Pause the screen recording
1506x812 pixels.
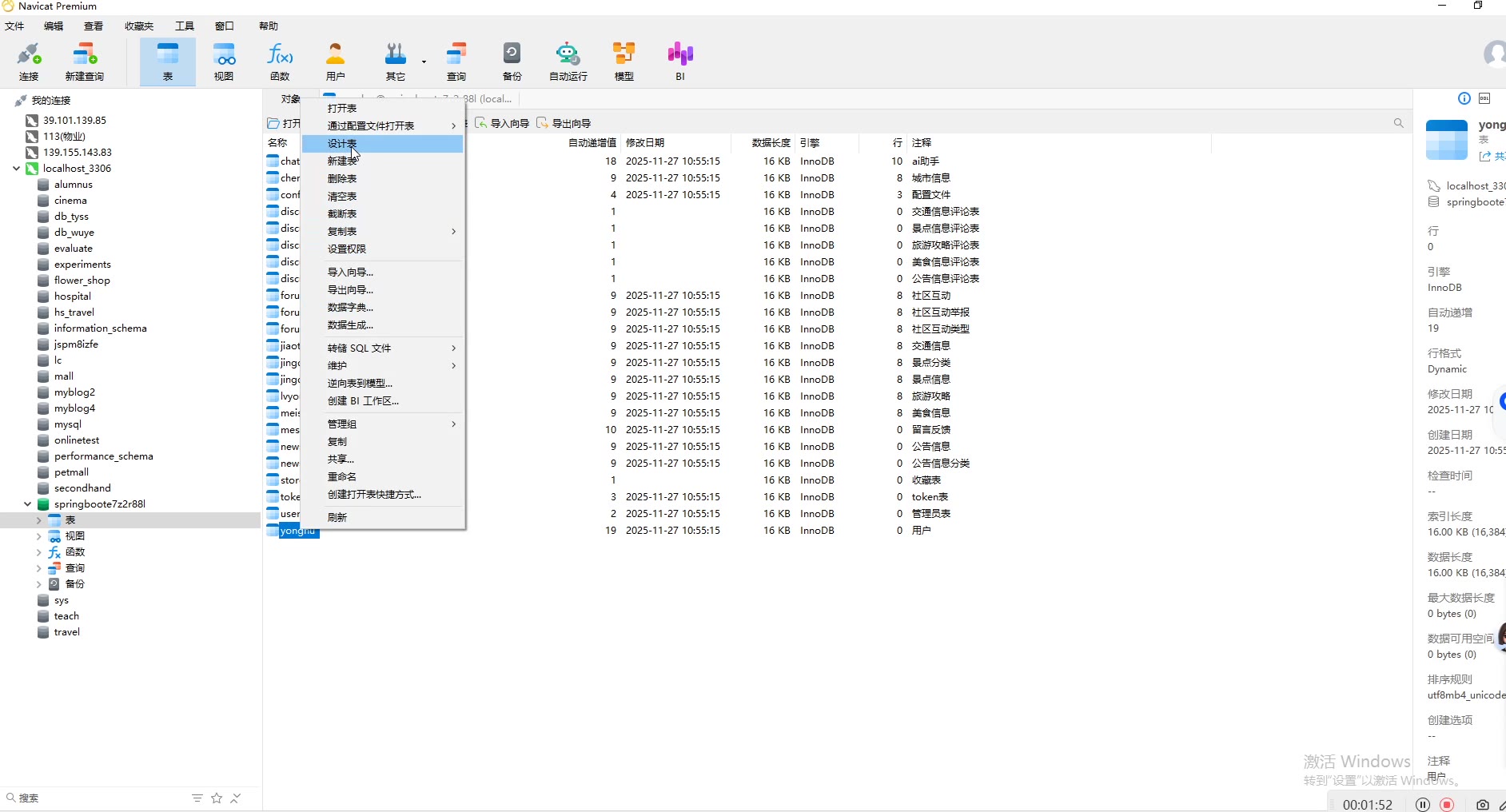[x=1423, y=805]
